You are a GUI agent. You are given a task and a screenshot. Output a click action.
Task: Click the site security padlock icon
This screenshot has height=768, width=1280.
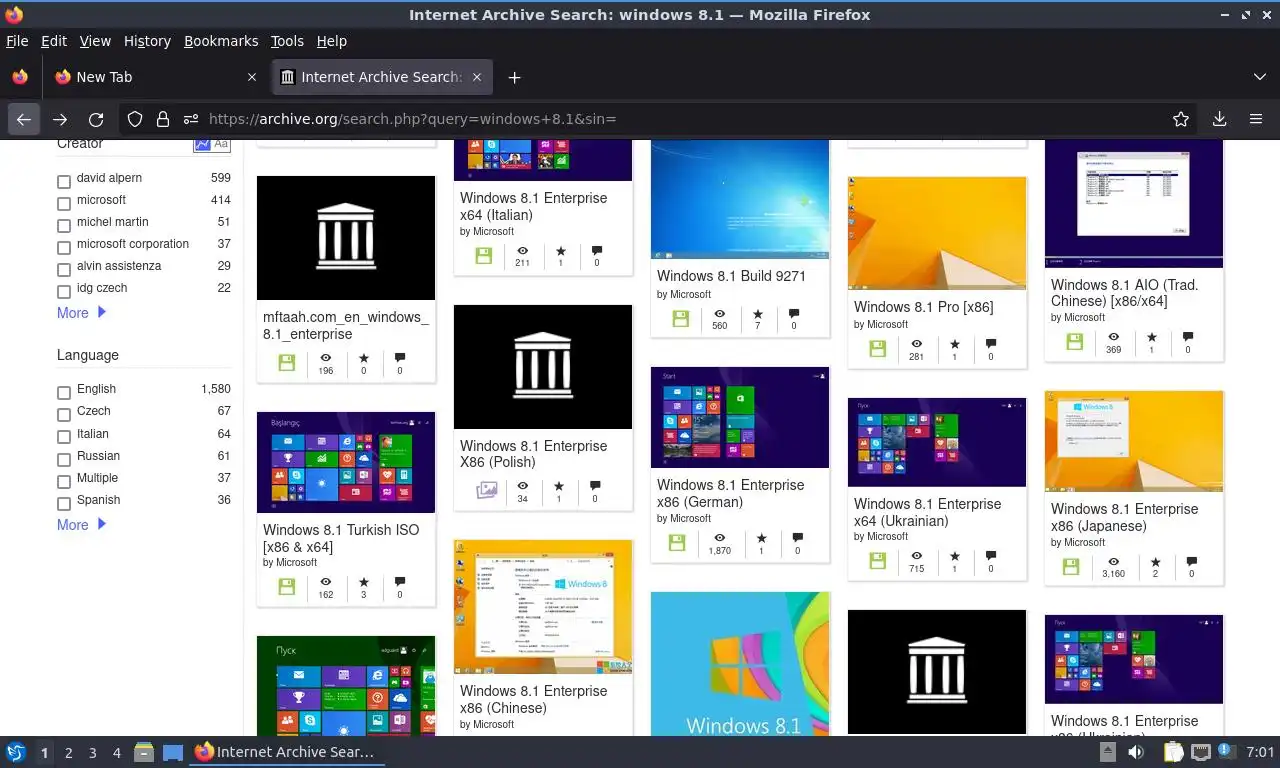(x=163, y=119)
